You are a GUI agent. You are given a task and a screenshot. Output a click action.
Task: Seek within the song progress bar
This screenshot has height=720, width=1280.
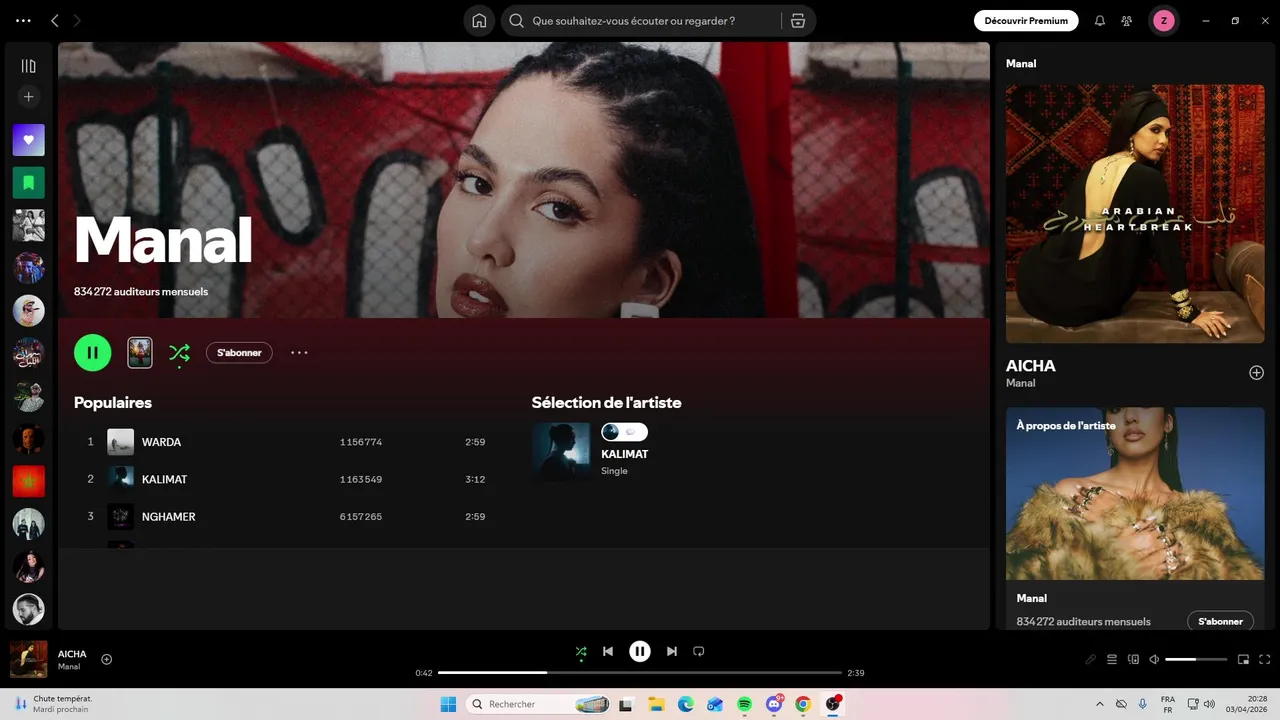click(x=640, y=673)
